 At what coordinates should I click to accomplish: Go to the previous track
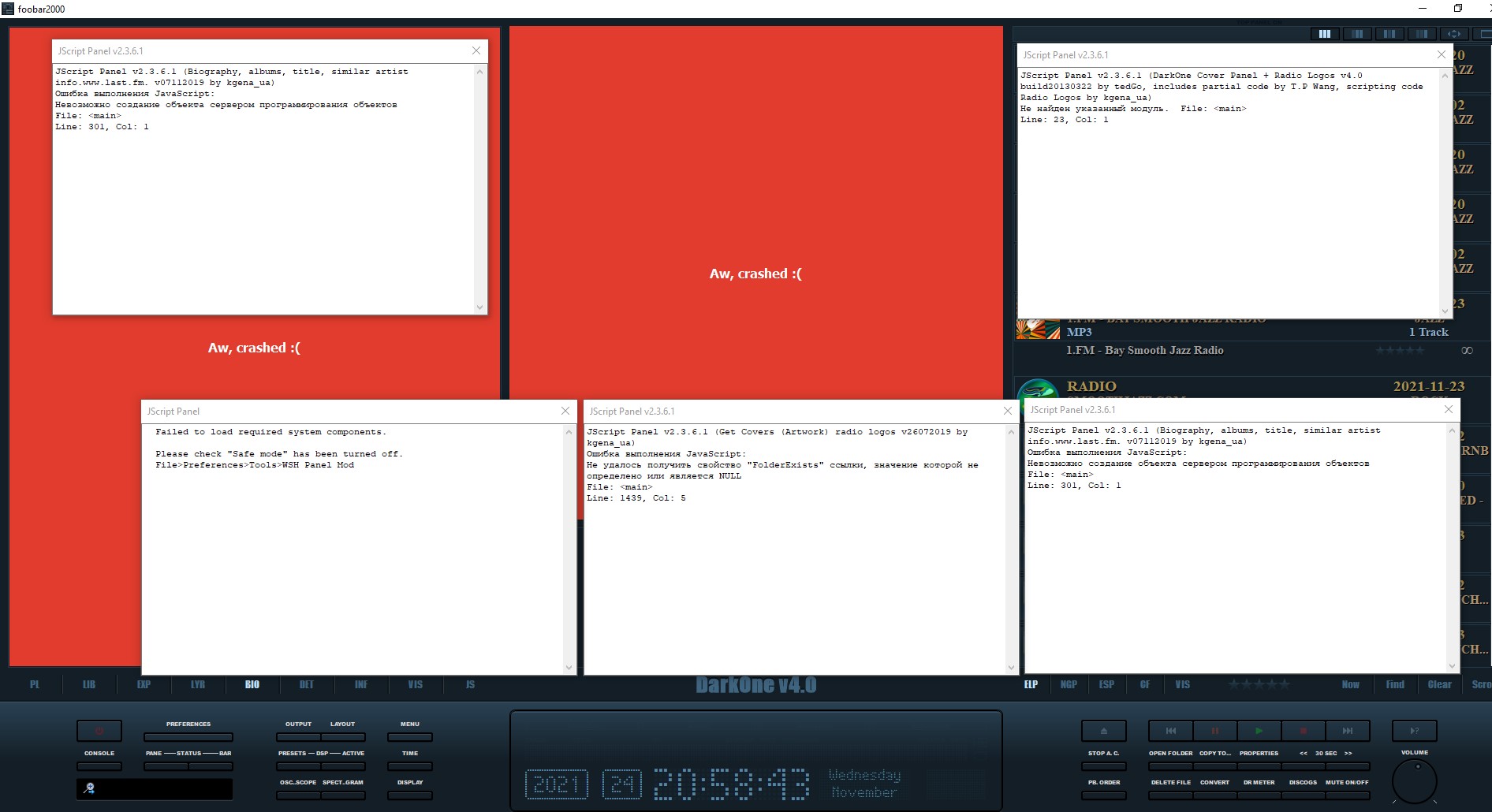1170,731
